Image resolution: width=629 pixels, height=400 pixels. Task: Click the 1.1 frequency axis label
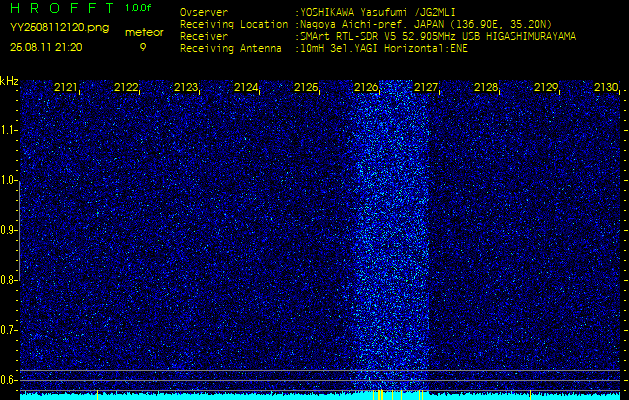click(8, 130)
